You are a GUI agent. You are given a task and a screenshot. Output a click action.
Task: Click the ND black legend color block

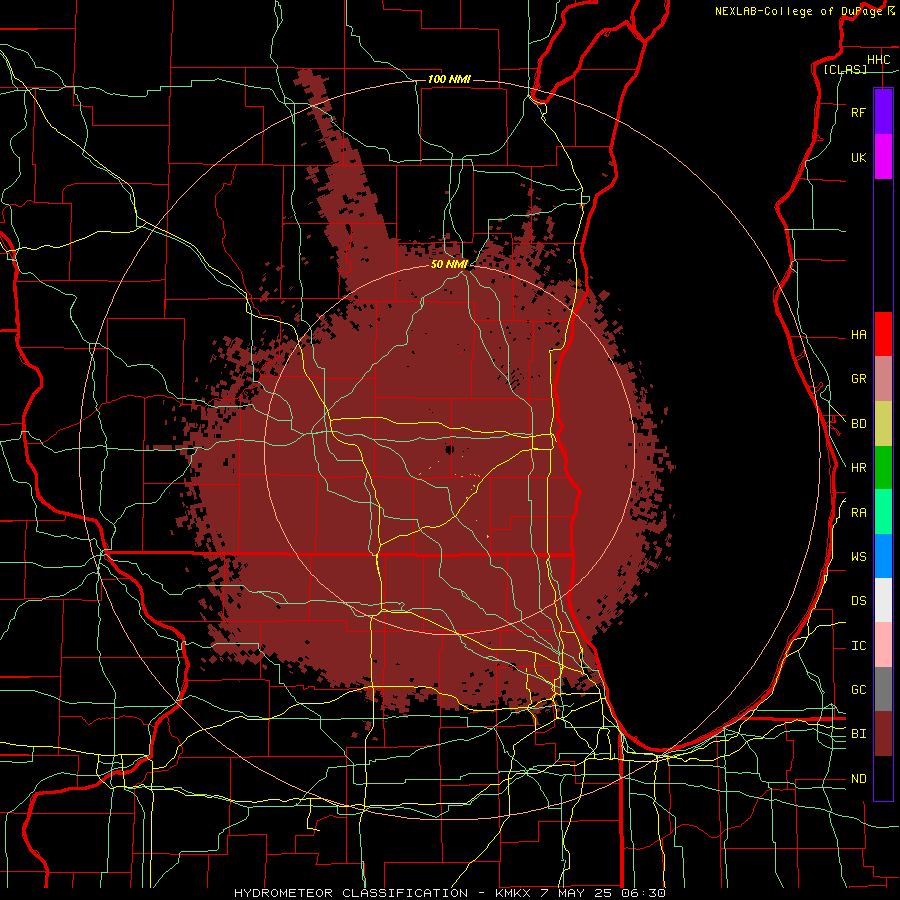click(x=883, y=778)
